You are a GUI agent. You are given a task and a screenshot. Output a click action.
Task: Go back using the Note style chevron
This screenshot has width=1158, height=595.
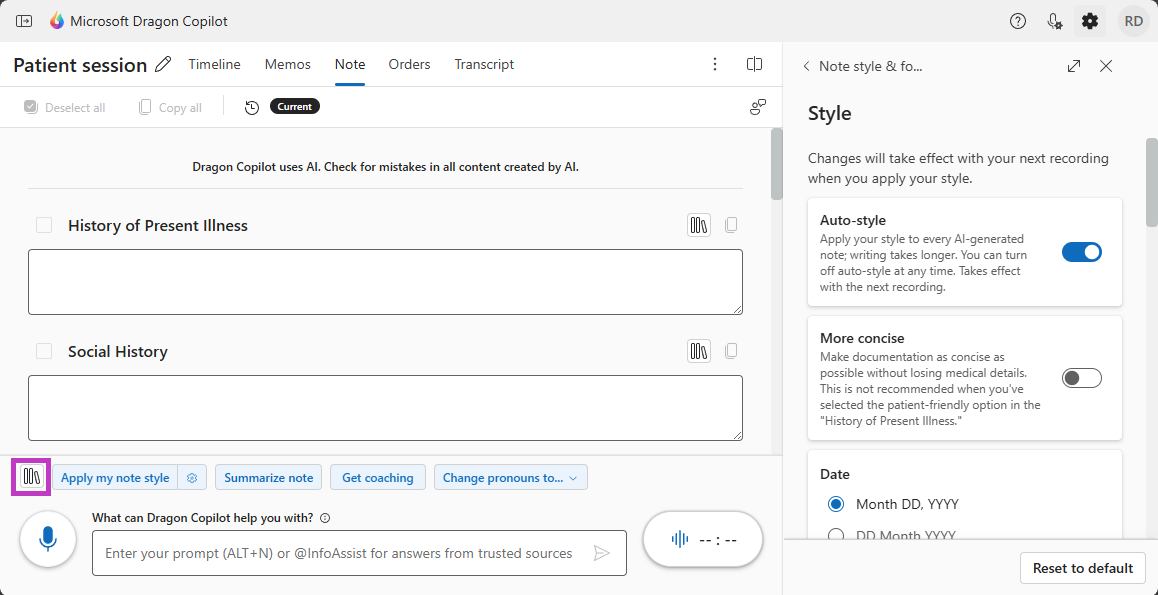click(x=807, y=66)
